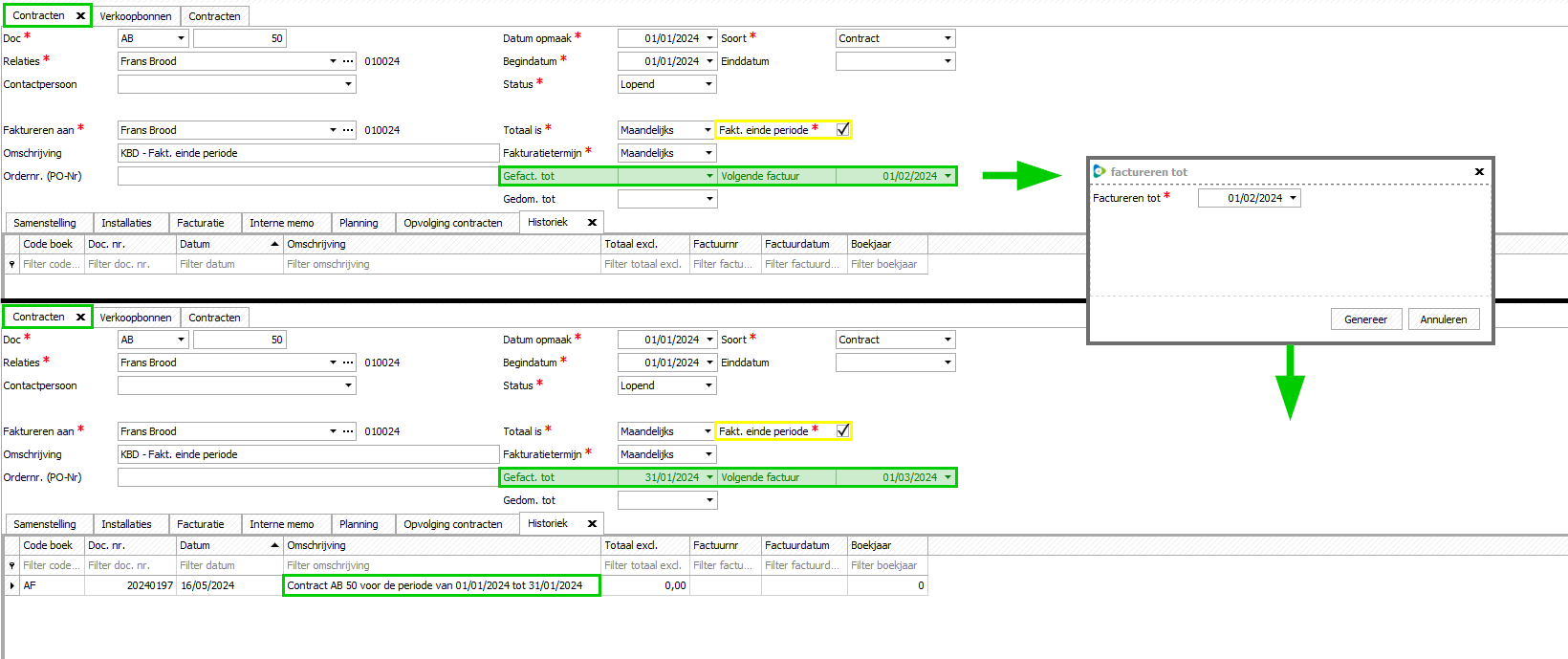Viewport: 1568px width, 659px height.
Task: Select the row indicator arrow of row AF
Action: (11, 585)
